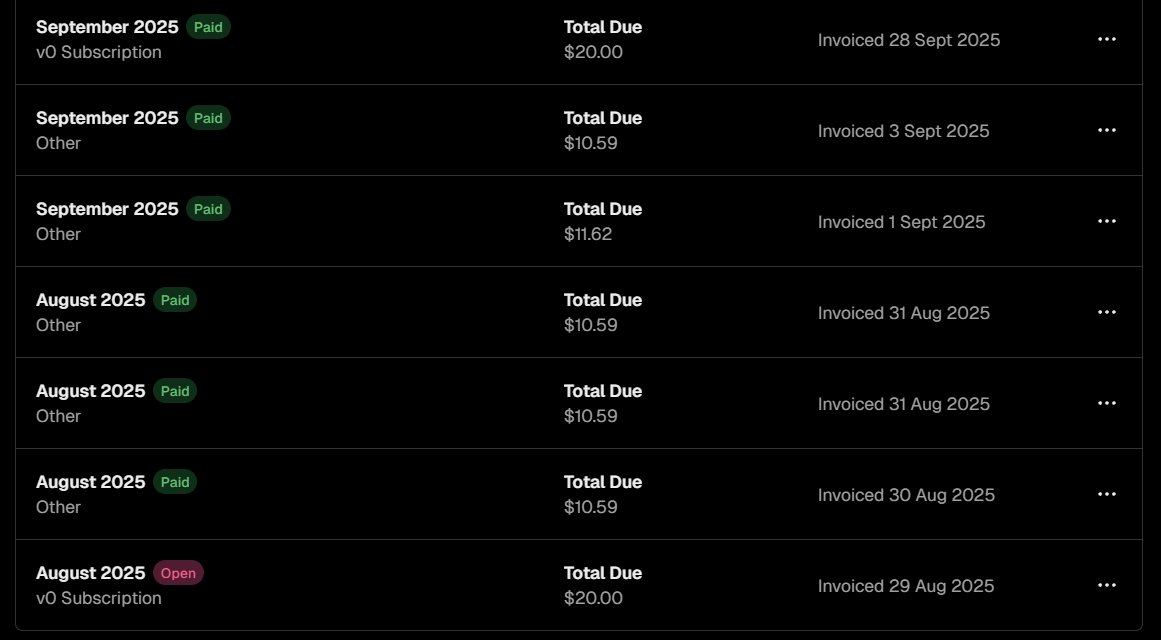Click Paid badge on the 3 Sept invoice

[208, 118]
